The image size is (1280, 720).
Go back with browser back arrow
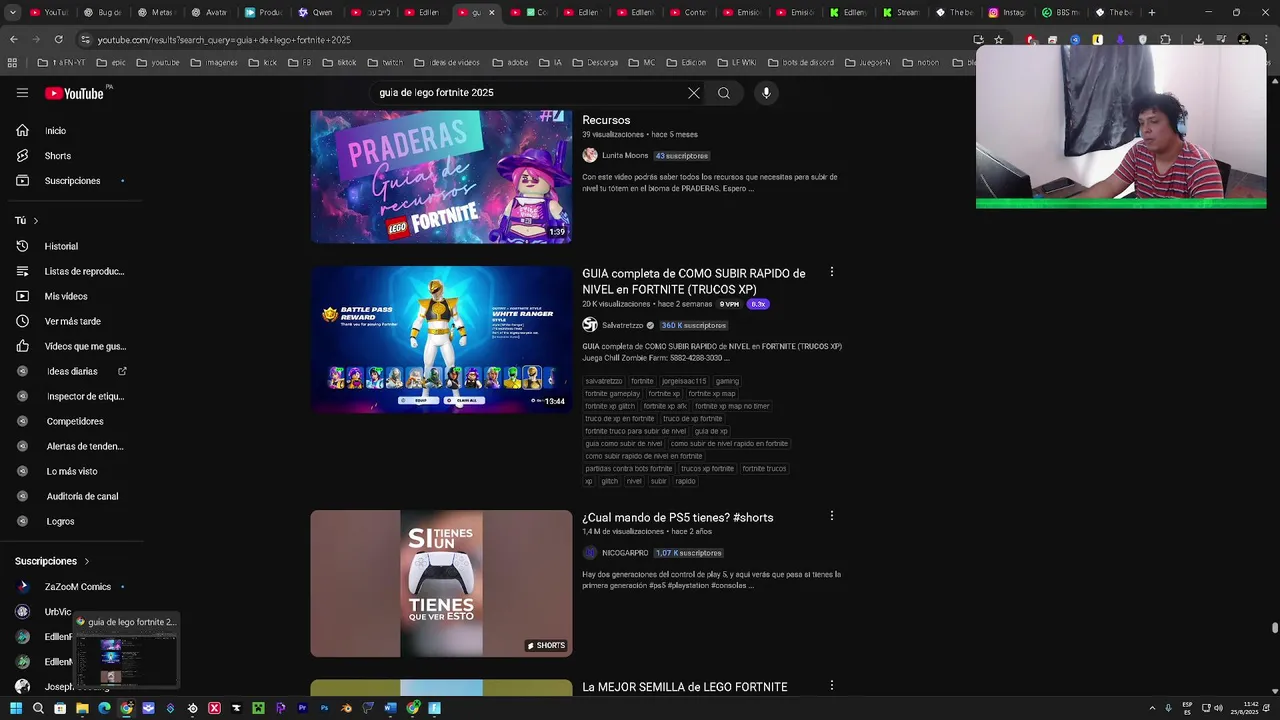click(13, 39)
